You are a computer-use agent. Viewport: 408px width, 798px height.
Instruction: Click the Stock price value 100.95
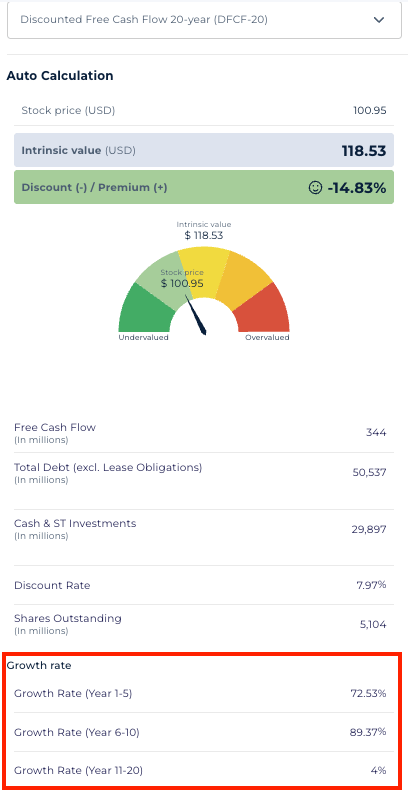[370, 110]
